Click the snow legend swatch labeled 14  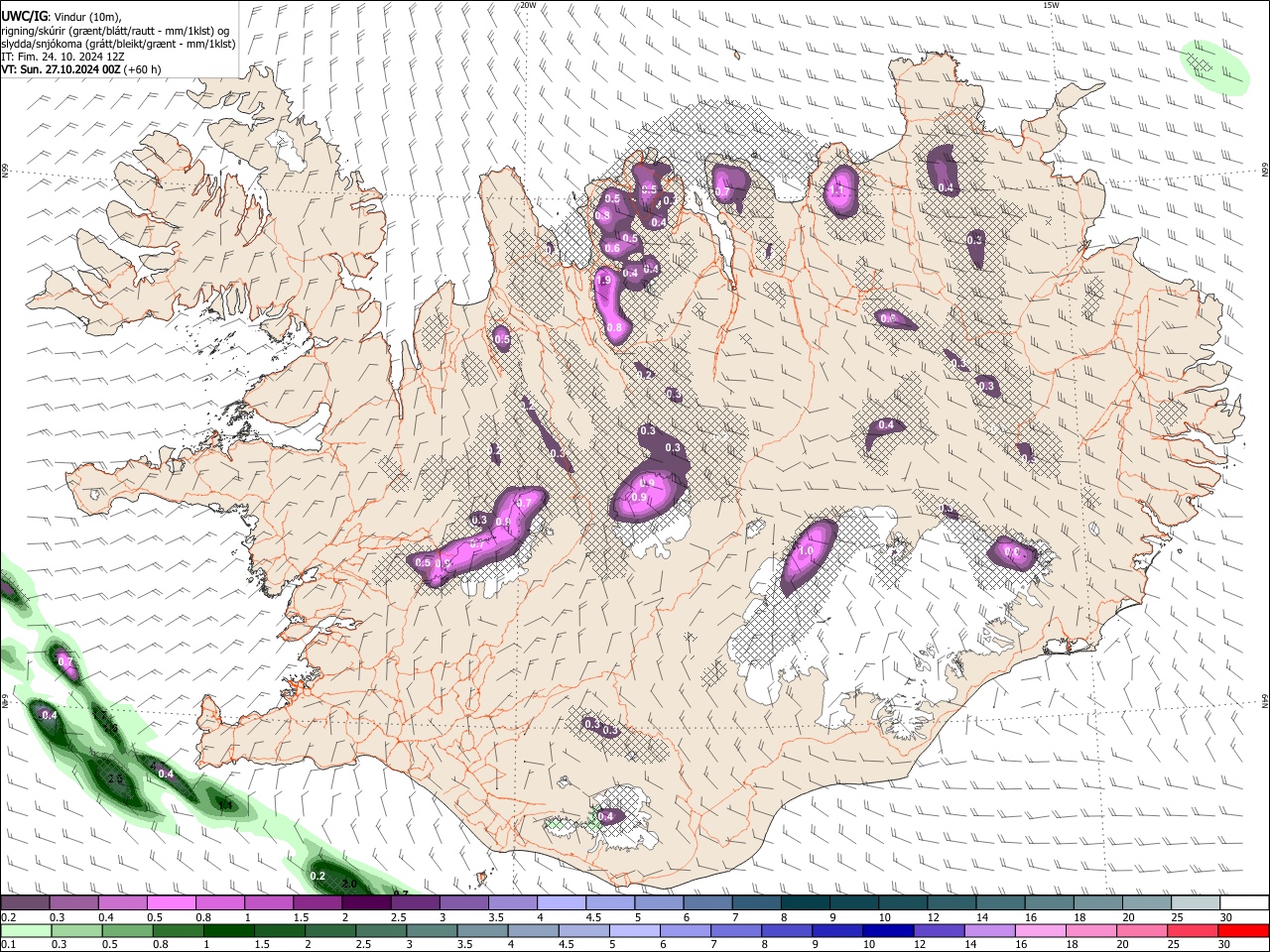tap(999, 903)
